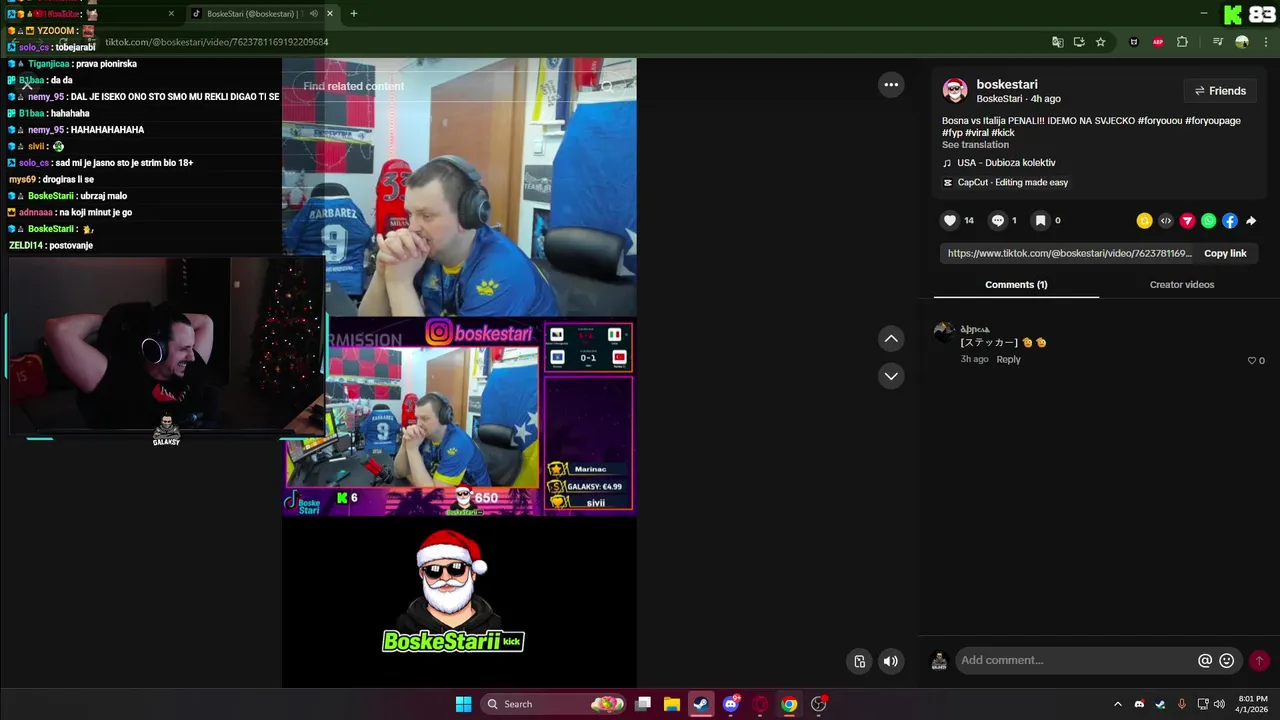Open the clock showing 8:01 PM

point(1252,704)
